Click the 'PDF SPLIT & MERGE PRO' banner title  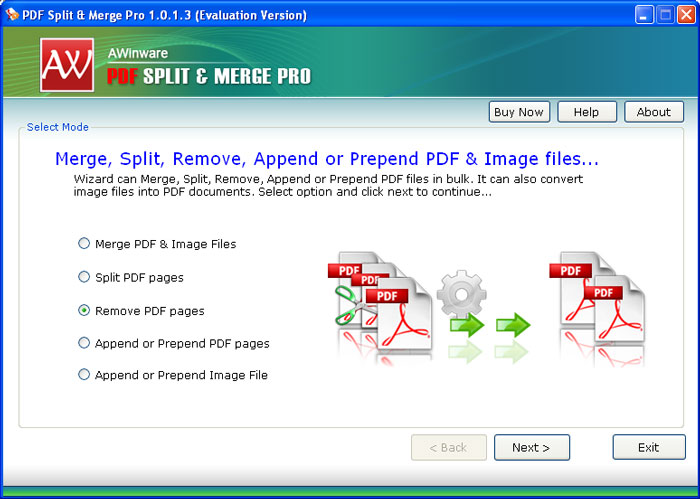coord(209,76)
